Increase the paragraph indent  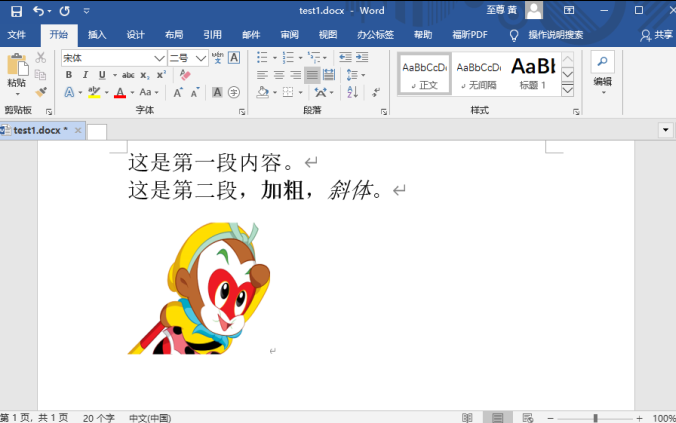[362, 57]
